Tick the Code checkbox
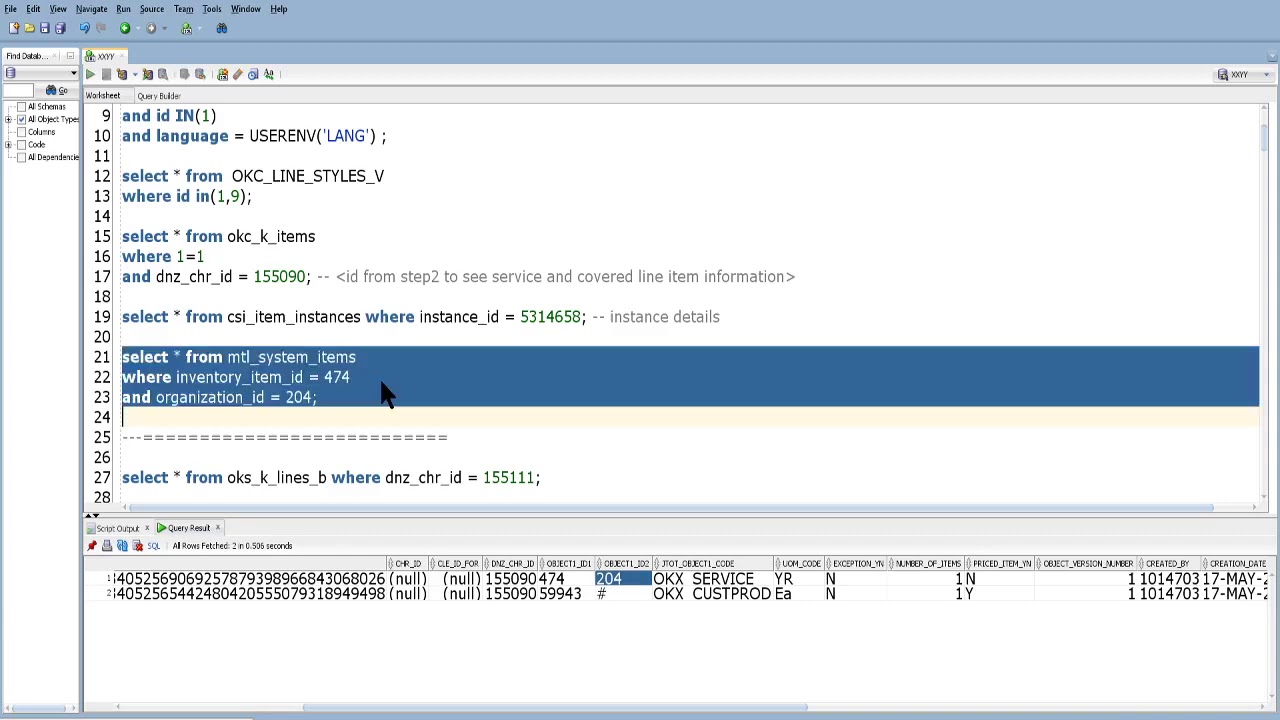Viewport: 1280px width, 720px height. coord(21,144)
